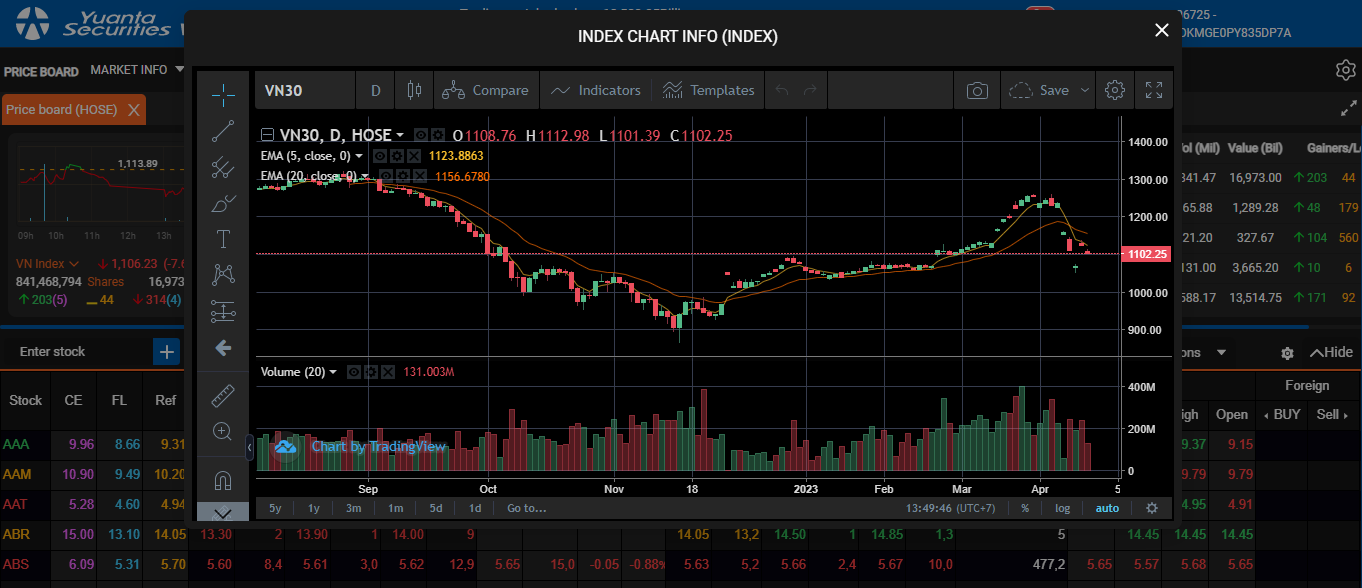Open the Indicators dialog

[596, 90]
